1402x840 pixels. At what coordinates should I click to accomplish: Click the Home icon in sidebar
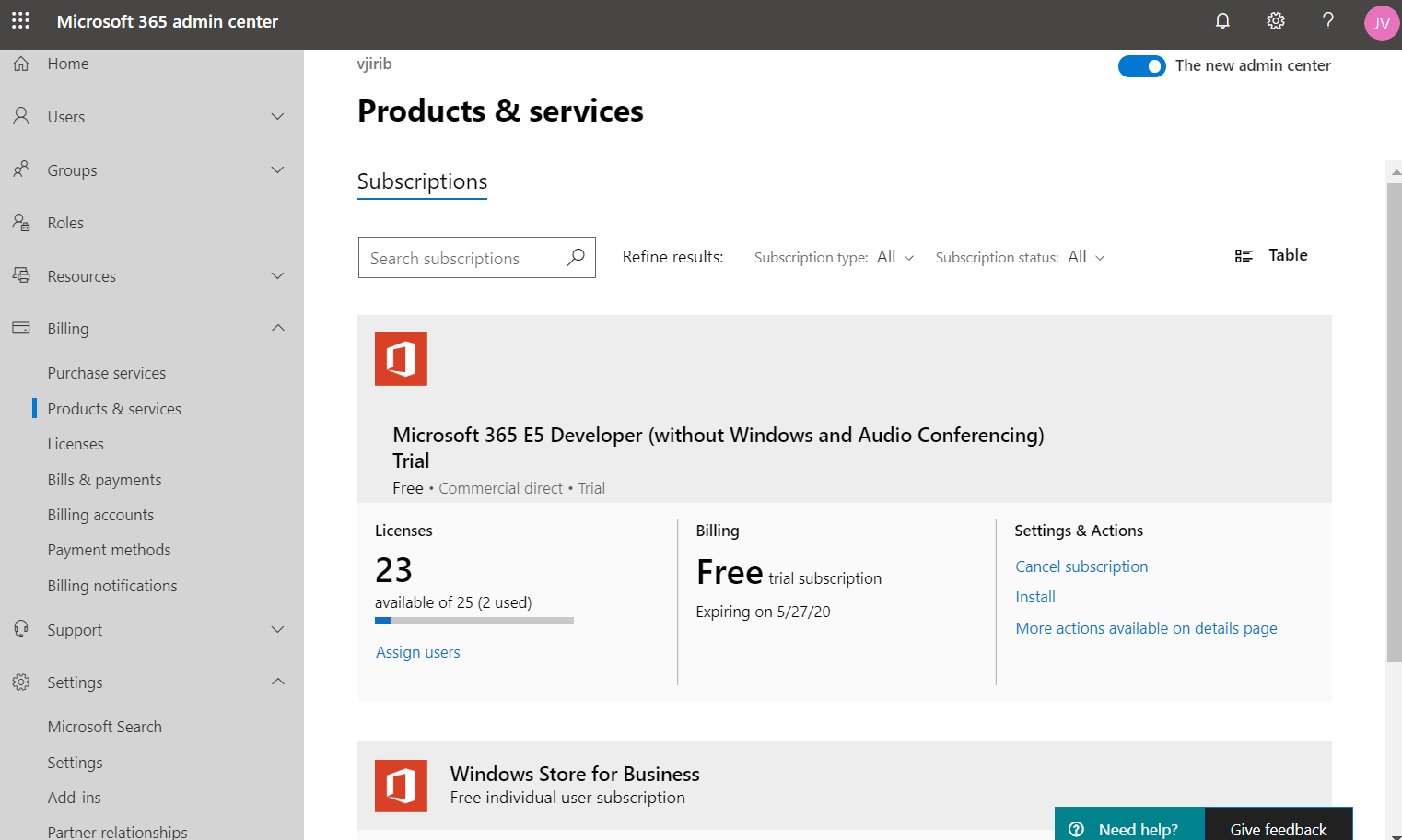pyautogui.click(x=20, y=63)
